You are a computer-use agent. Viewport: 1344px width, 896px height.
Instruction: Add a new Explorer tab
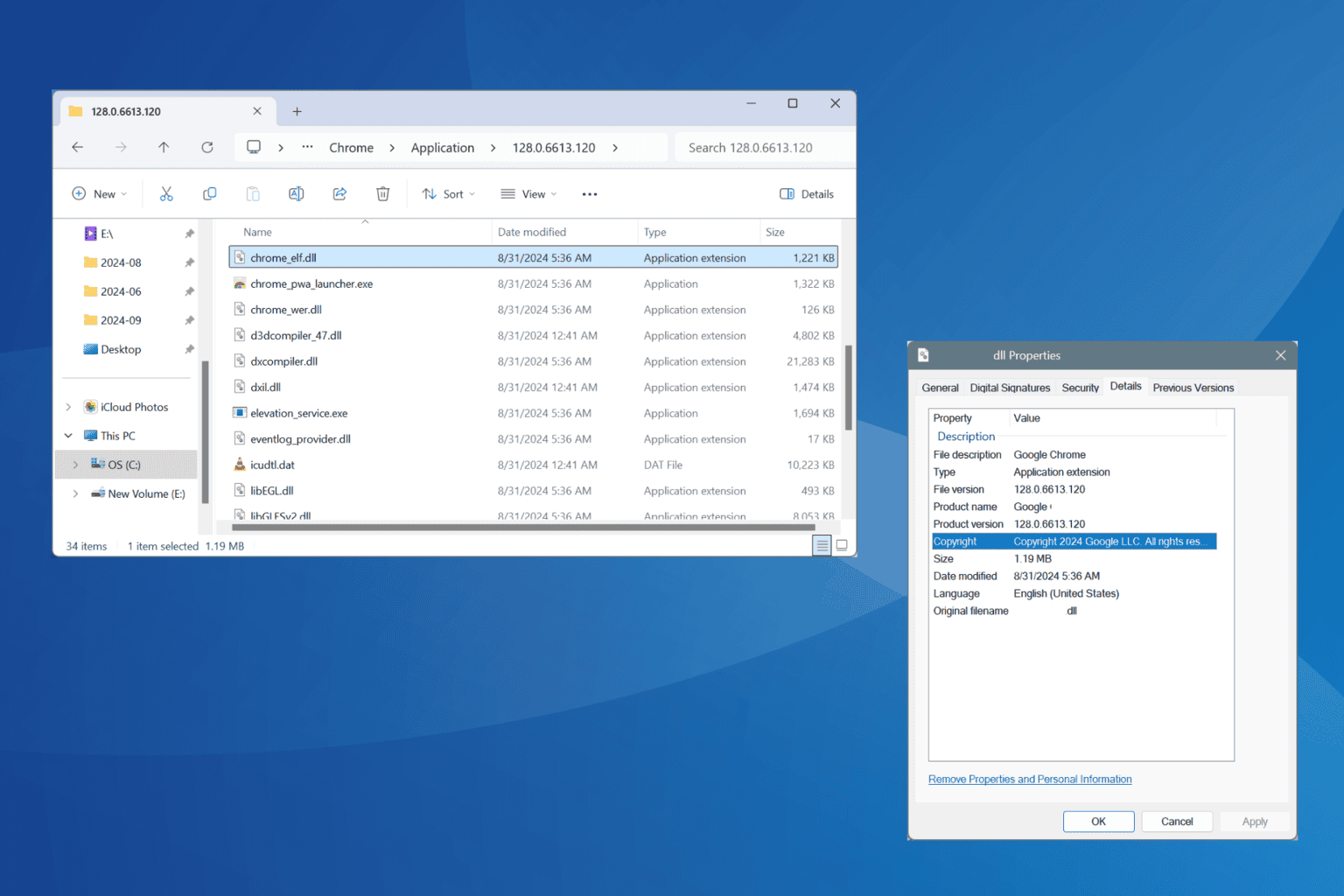(x=297, y=111)
